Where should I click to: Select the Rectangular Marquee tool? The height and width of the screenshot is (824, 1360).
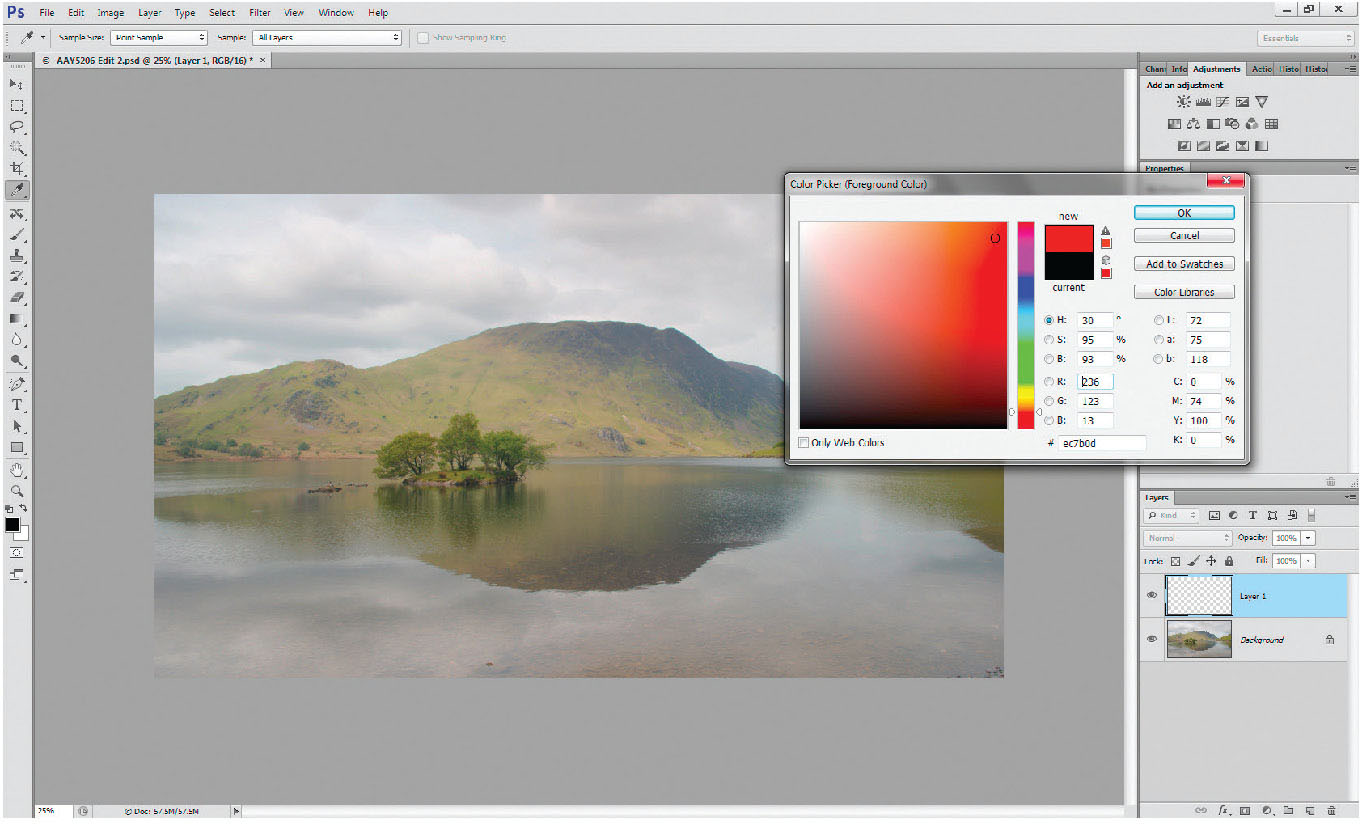17,105
